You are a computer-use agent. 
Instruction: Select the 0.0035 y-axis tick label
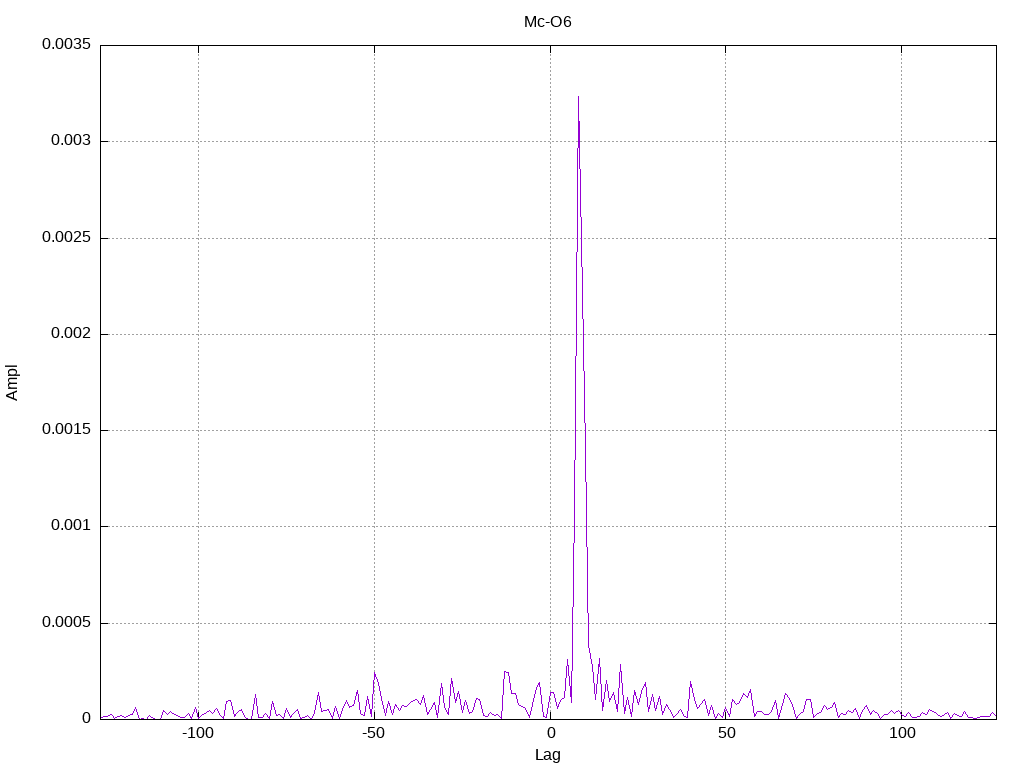pos(66,44)
